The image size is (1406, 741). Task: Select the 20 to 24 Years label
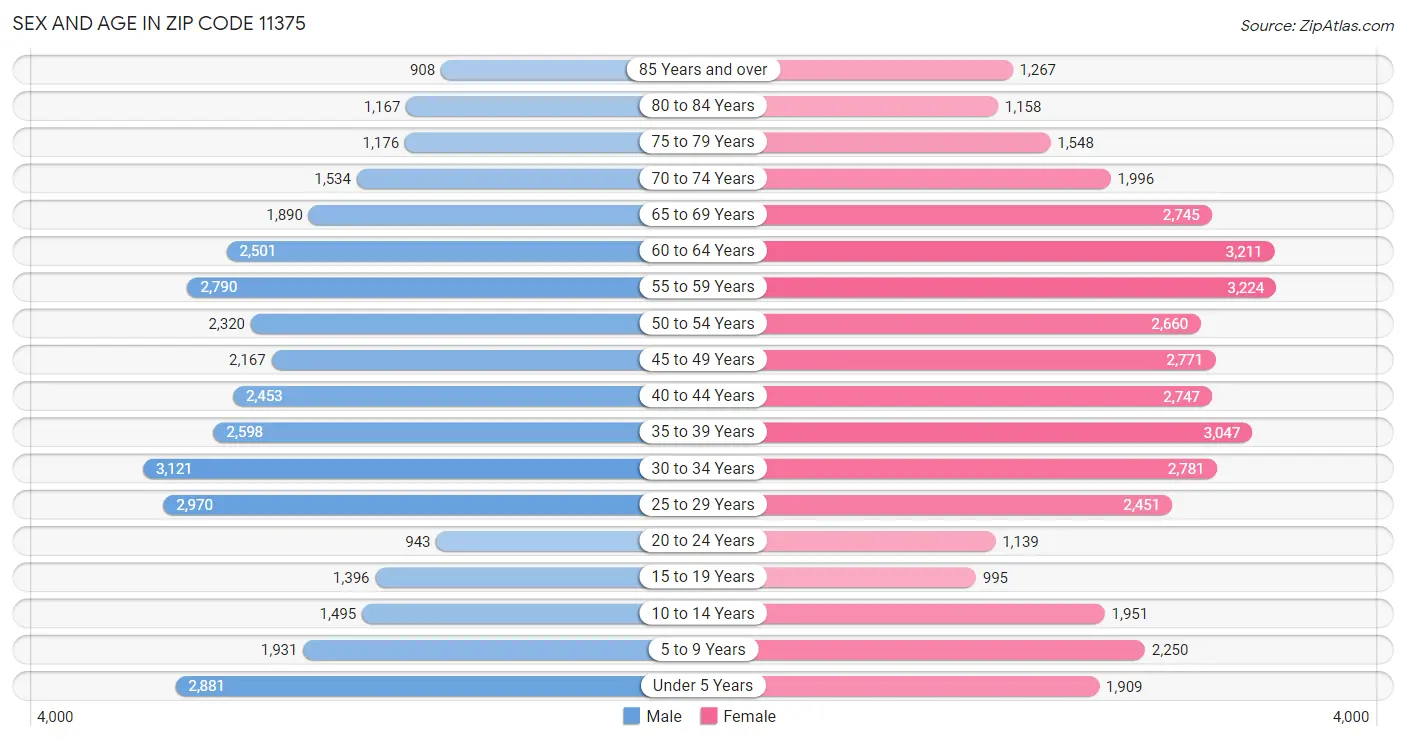[703, 541]
